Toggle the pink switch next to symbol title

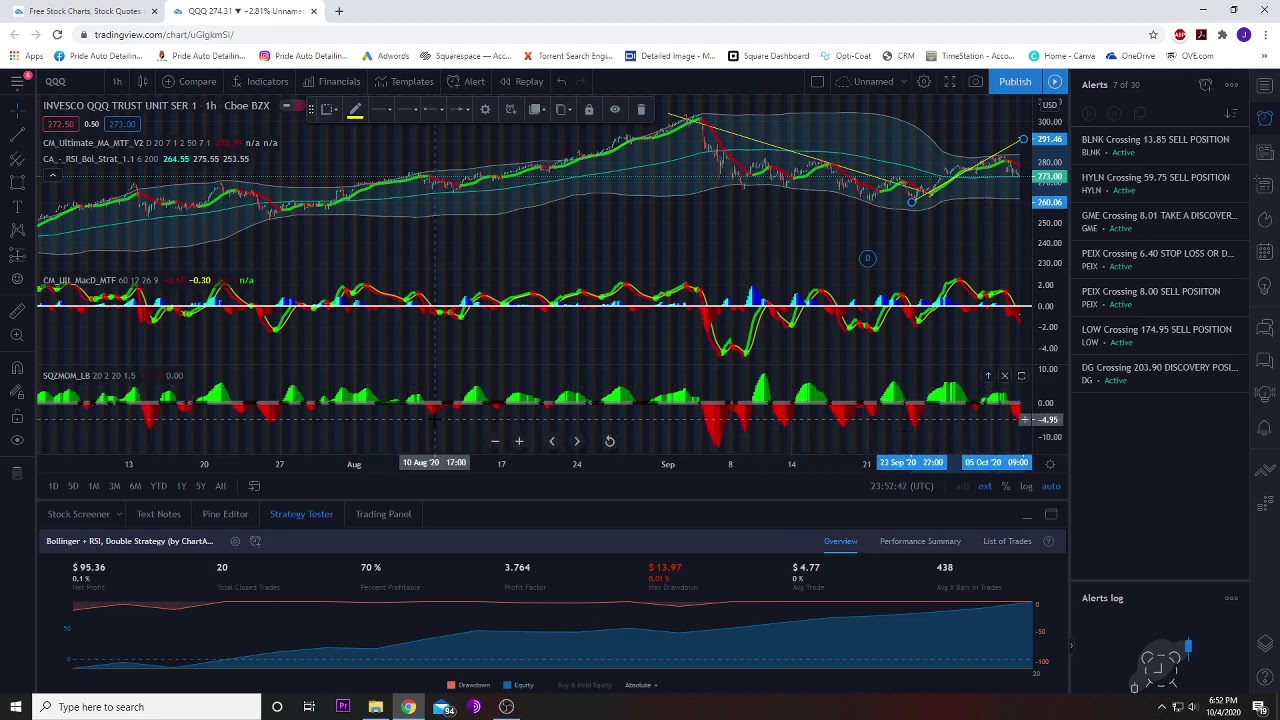point(291,105)
